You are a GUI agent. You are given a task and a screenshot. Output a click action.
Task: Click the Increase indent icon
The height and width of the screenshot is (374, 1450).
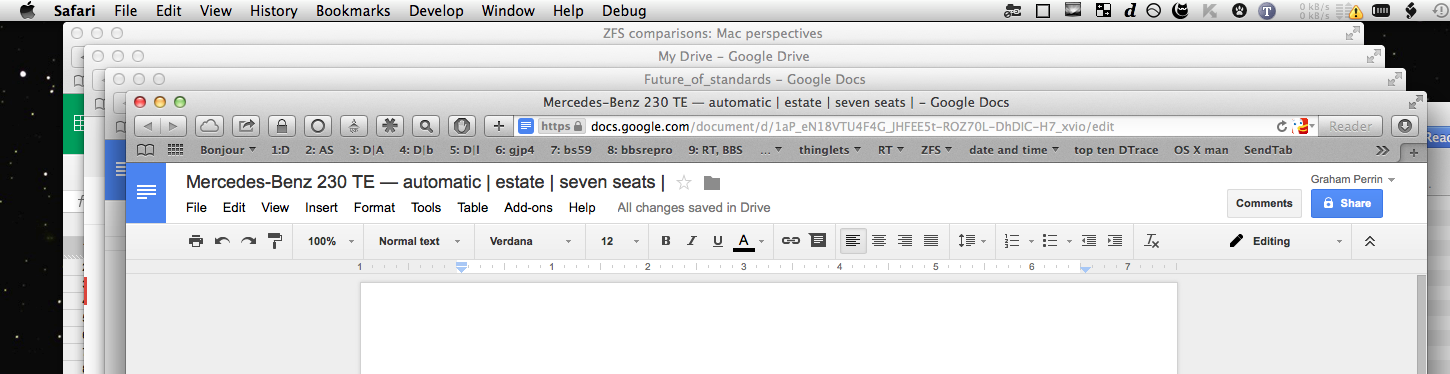point(1115,241)
